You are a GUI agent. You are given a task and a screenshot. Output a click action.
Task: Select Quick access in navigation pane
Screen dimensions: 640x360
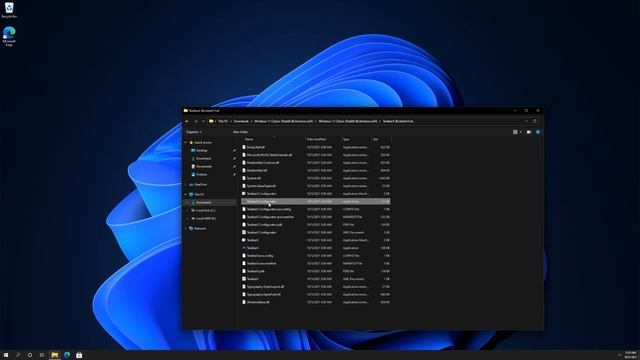tap(202, 142)
